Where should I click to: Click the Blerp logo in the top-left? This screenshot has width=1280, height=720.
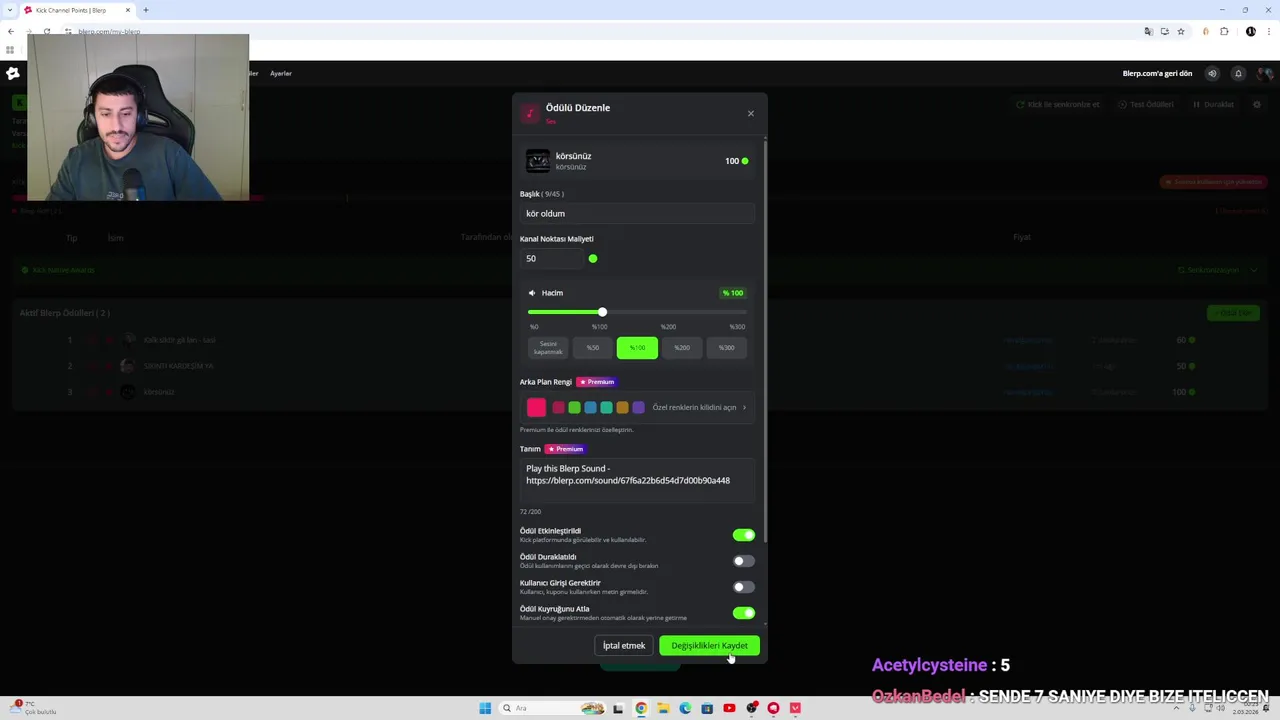click(12, 73)
